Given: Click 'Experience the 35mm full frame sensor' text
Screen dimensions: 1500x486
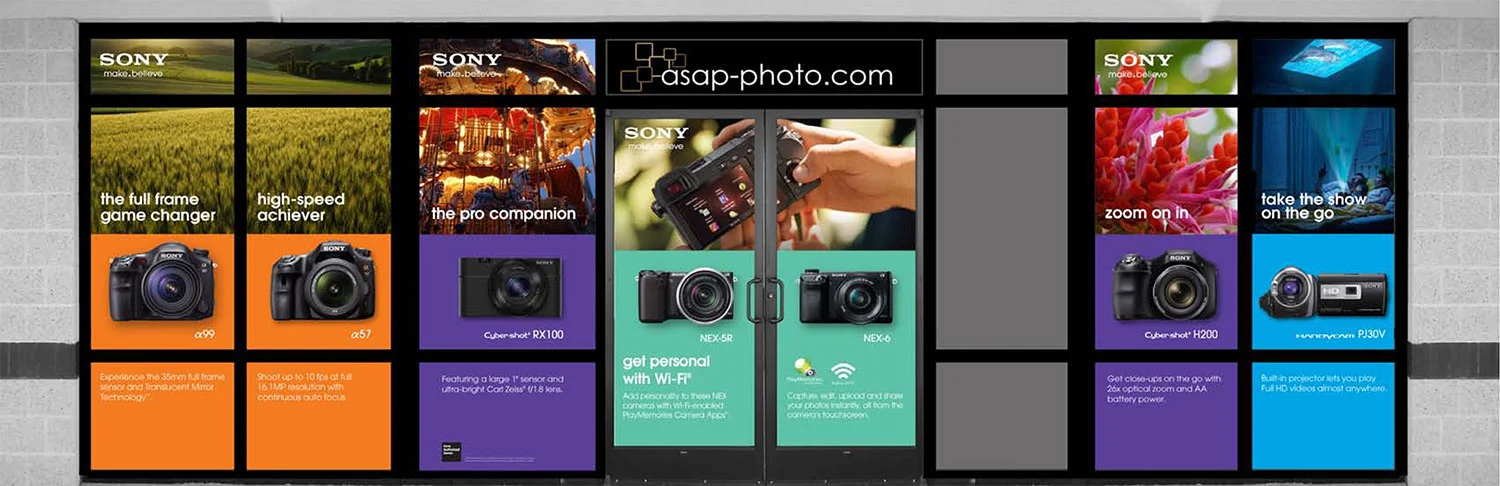Looking at the screenshot, I should (x=163, y=386).
